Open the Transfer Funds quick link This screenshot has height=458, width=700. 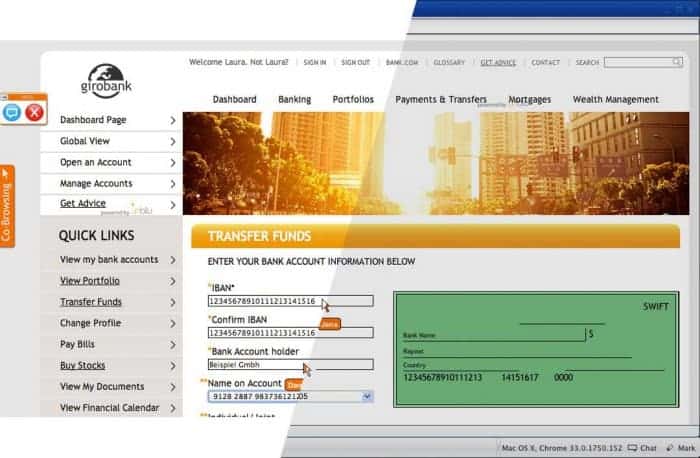pyautogui.click(x=91, y=302)
